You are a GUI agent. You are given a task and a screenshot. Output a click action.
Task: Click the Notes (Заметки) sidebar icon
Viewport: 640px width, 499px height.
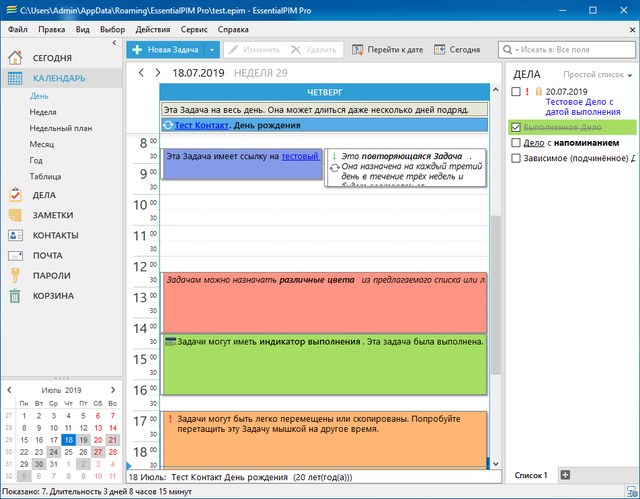[x=15, y=215]
